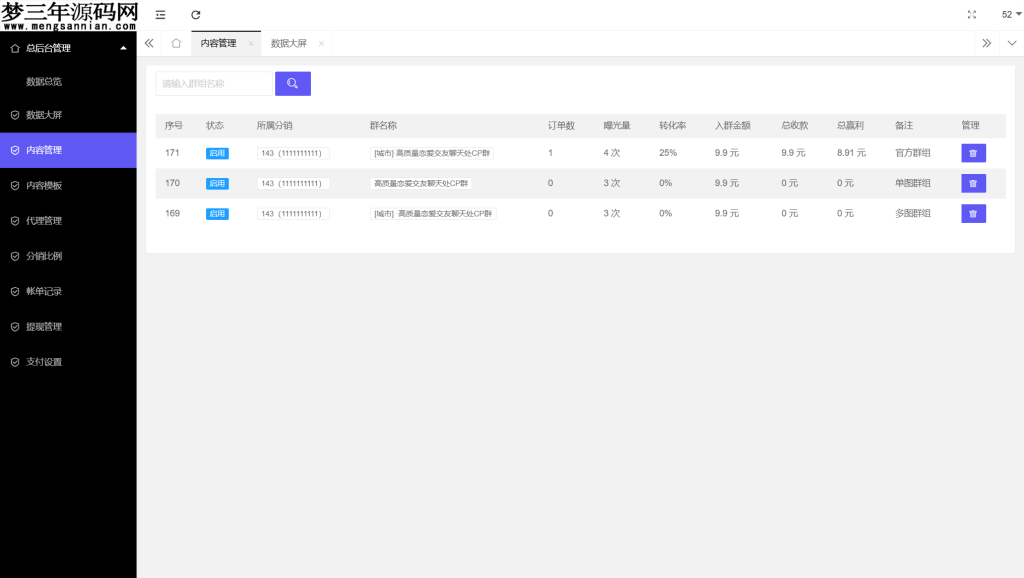Toggle the status tag for row 169
The height and width of the screenshot is (578, 1024).
coord(217,214)
